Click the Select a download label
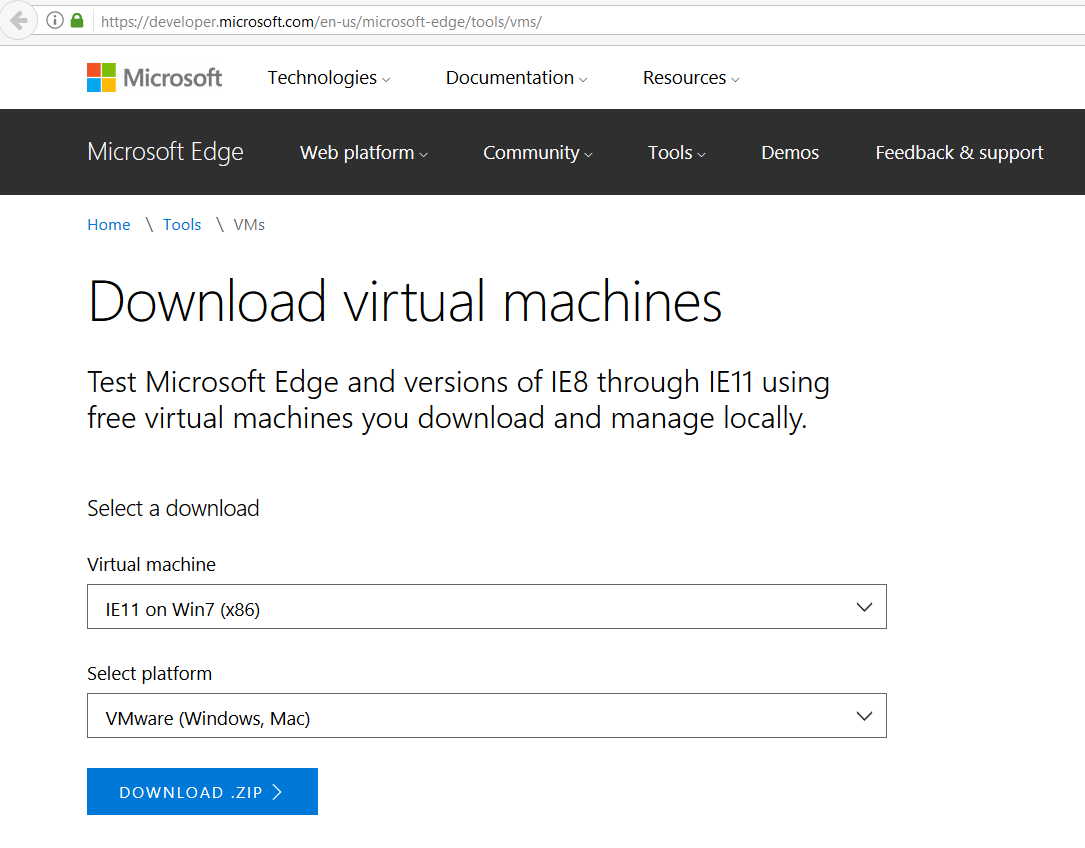 (173, 508)
